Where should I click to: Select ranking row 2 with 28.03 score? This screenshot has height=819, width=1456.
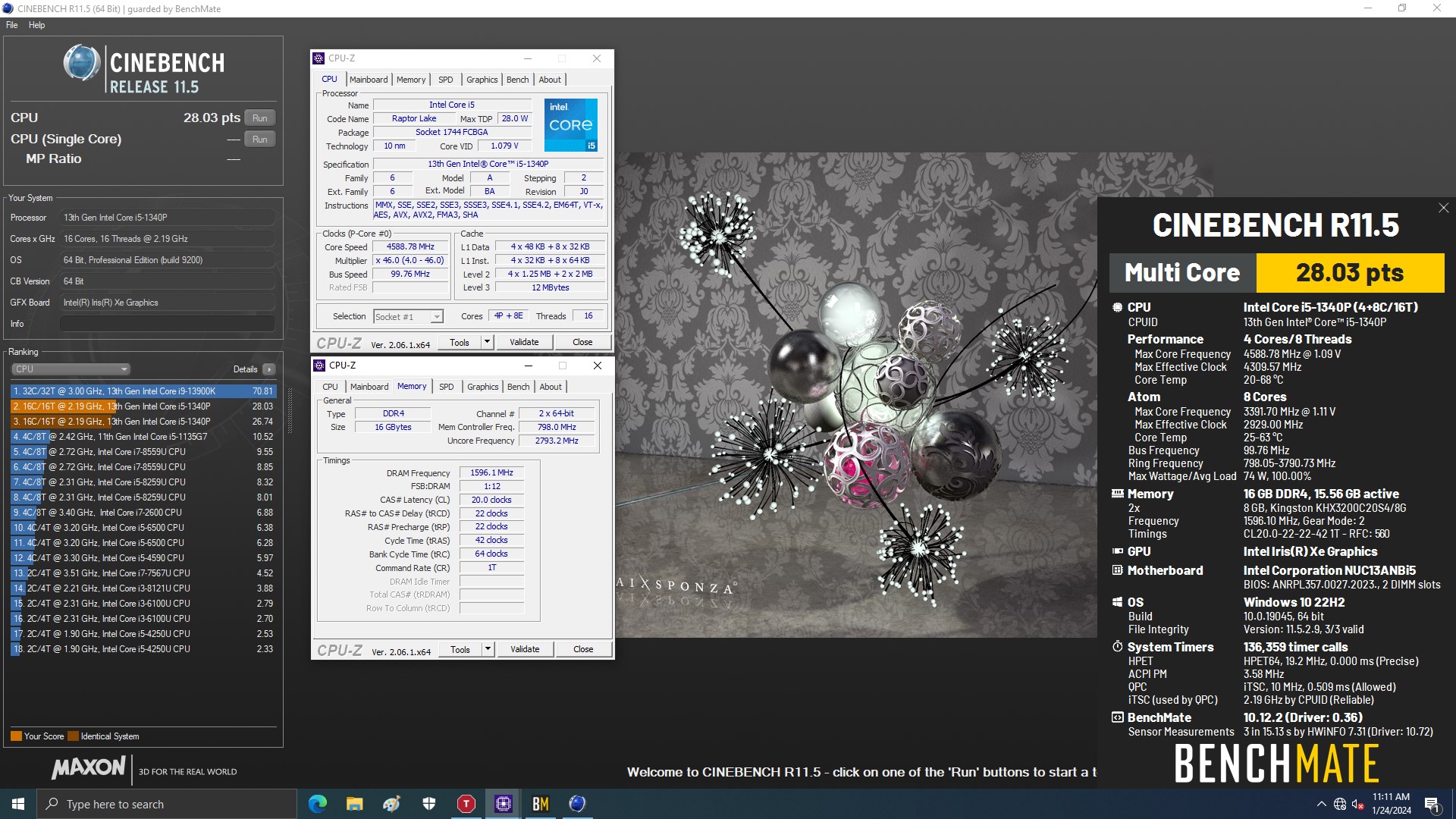[143, 406]
